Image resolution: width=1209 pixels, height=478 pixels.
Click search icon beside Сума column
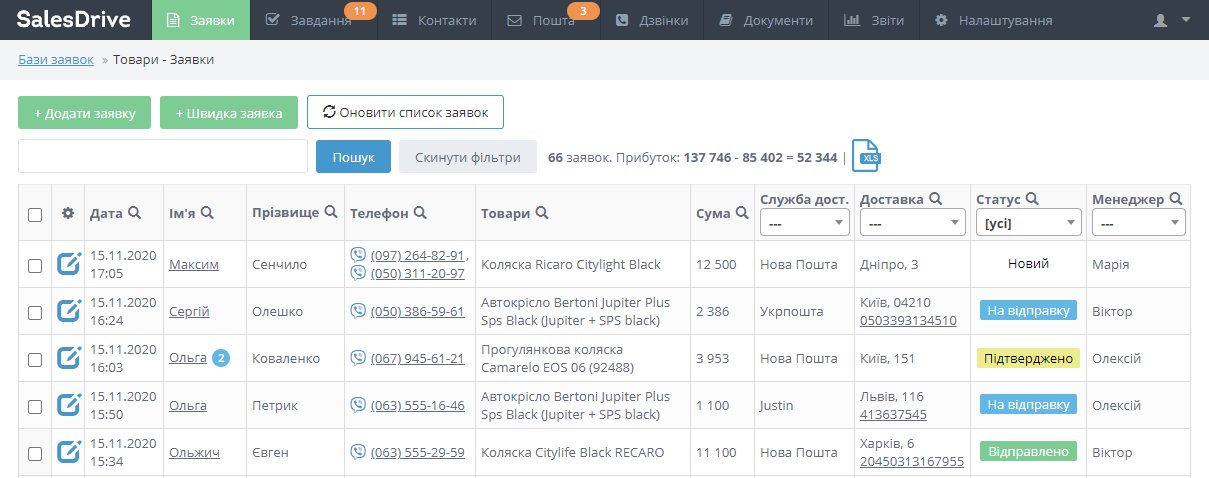tap(742, 213)
